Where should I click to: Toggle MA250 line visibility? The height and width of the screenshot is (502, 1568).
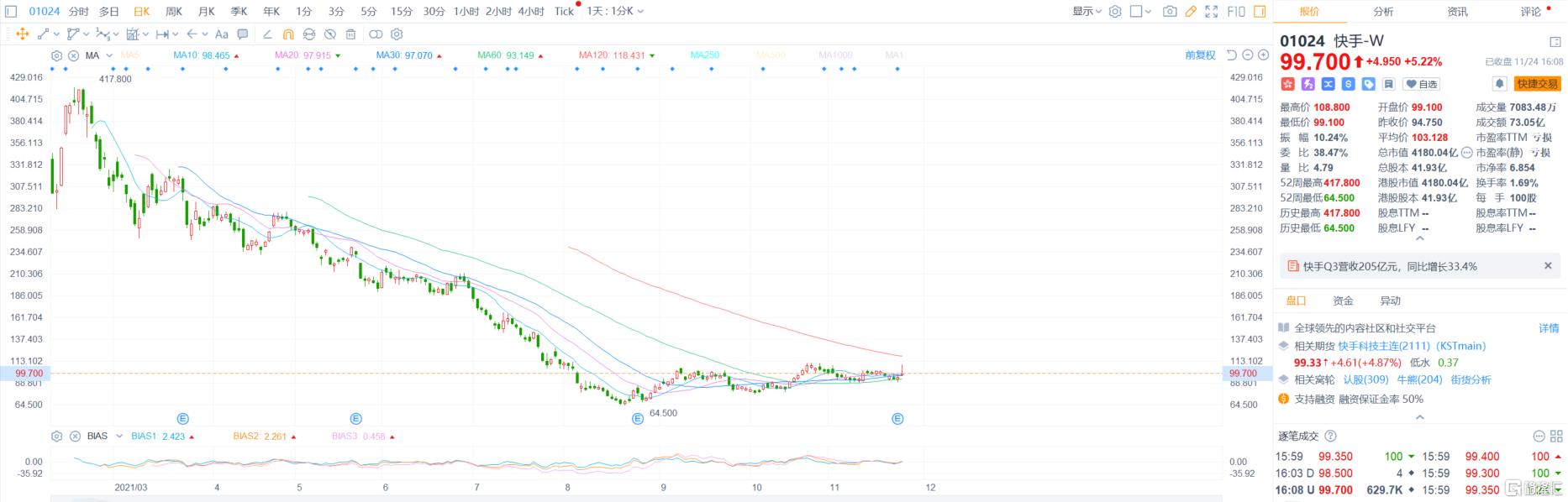(x=704, y=55)
